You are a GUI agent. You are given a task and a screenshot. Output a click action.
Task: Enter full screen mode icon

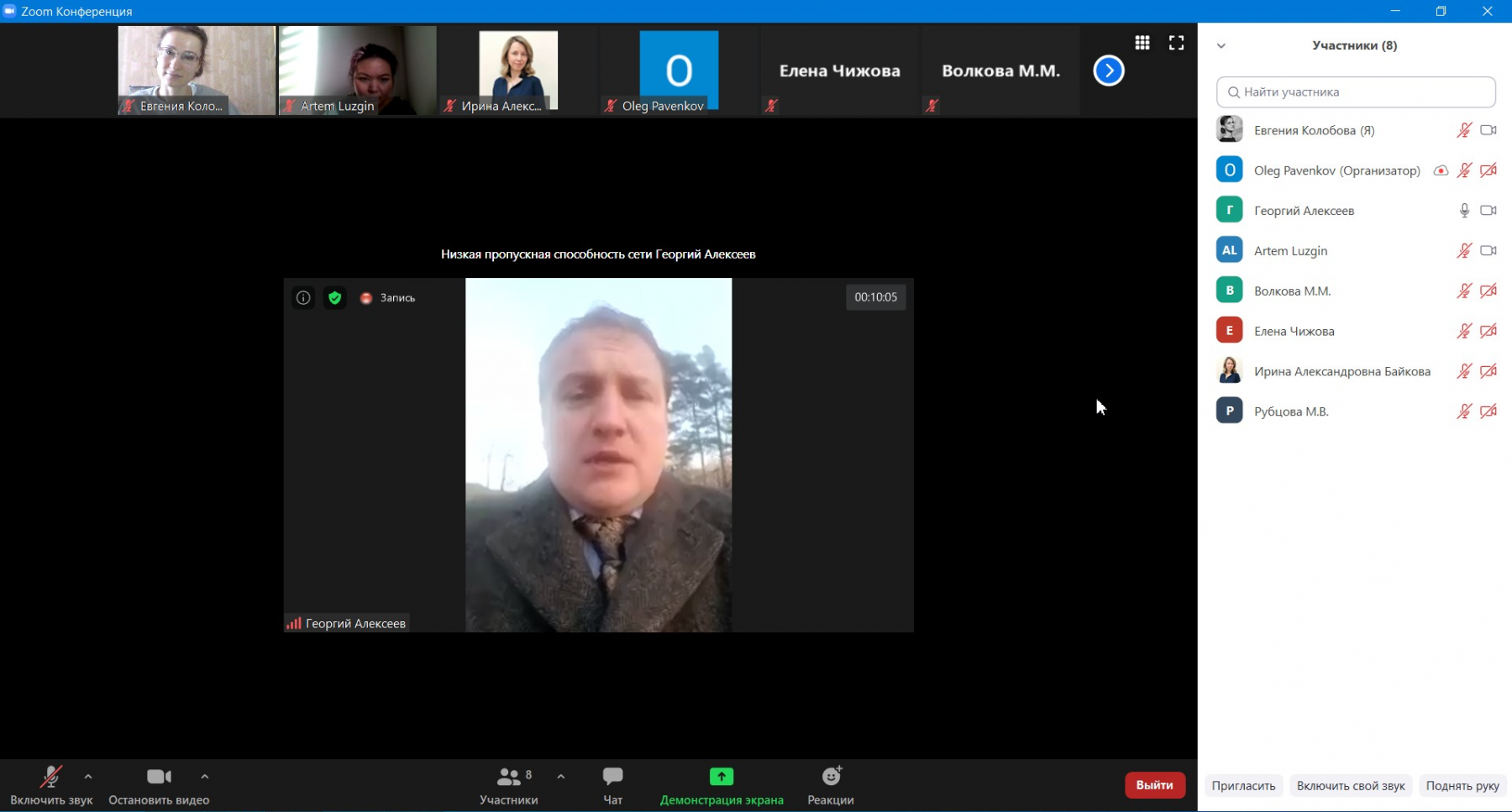tap(1177, 43)
